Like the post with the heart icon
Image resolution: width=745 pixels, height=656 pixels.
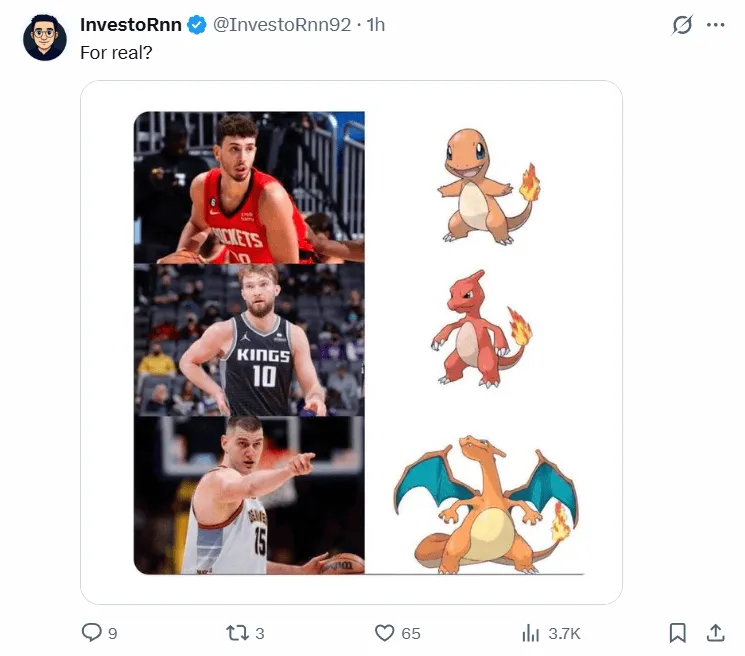(384, 633)
